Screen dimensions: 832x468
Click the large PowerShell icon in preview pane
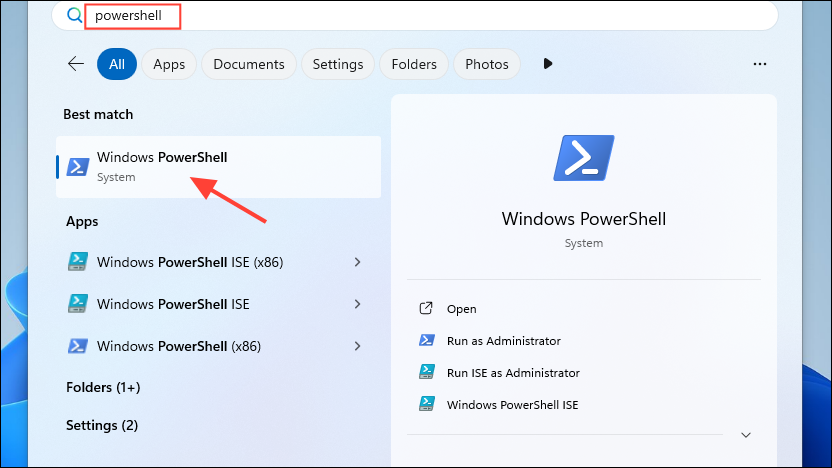(584, 158)
